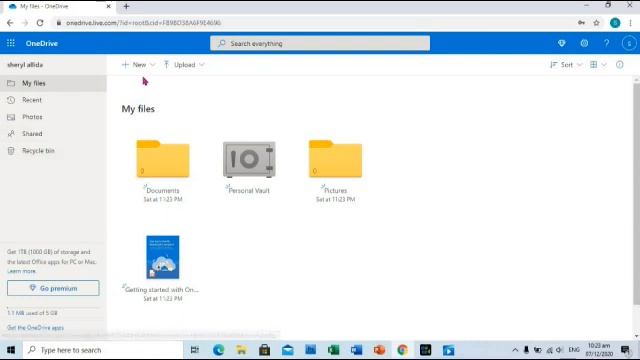Open Microsoft Store from taskbar

point(264,350)
